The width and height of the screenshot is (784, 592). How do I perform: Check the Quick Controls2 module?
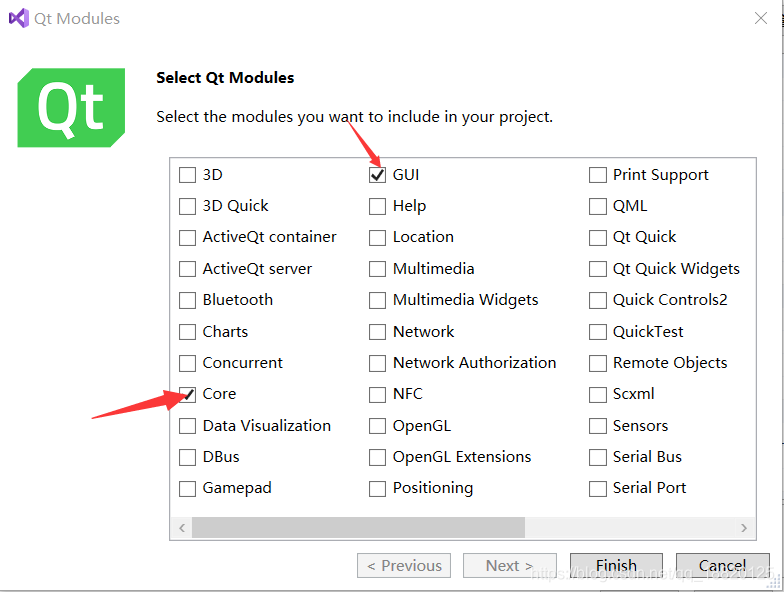point(598,300)
